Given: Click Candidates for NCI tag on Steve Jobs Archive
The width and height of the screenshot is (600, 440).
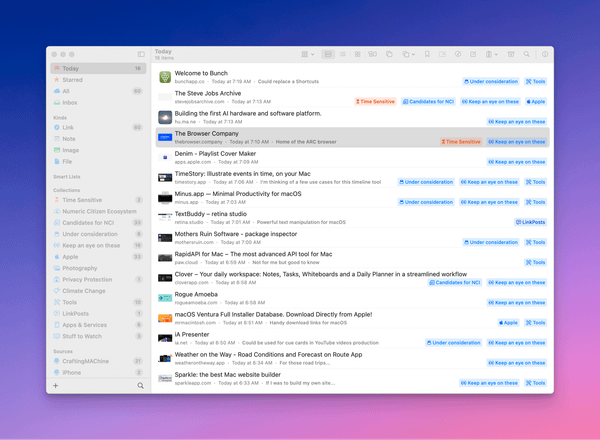Looking at the screenshot, I should pos(428,102).
